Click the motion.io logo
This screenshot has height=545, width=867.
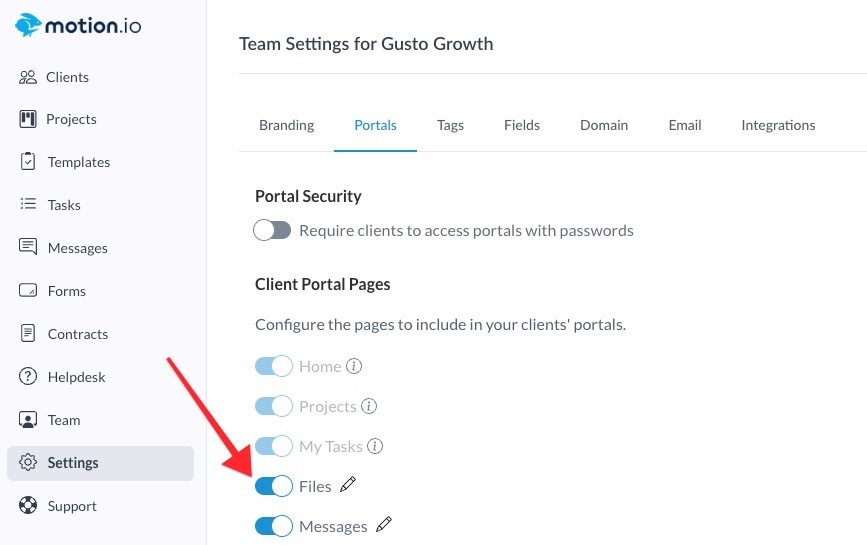(78, 25)
